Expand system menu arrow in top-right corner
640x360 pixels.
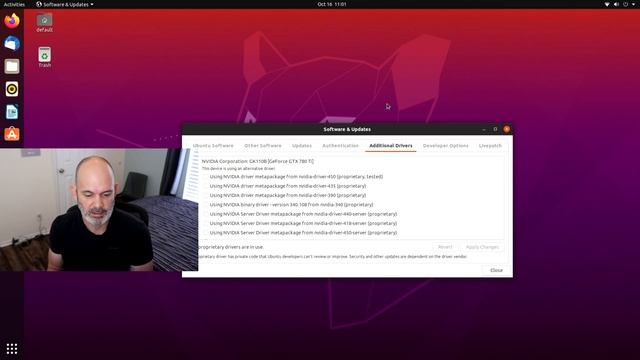(x=633, y=4)
